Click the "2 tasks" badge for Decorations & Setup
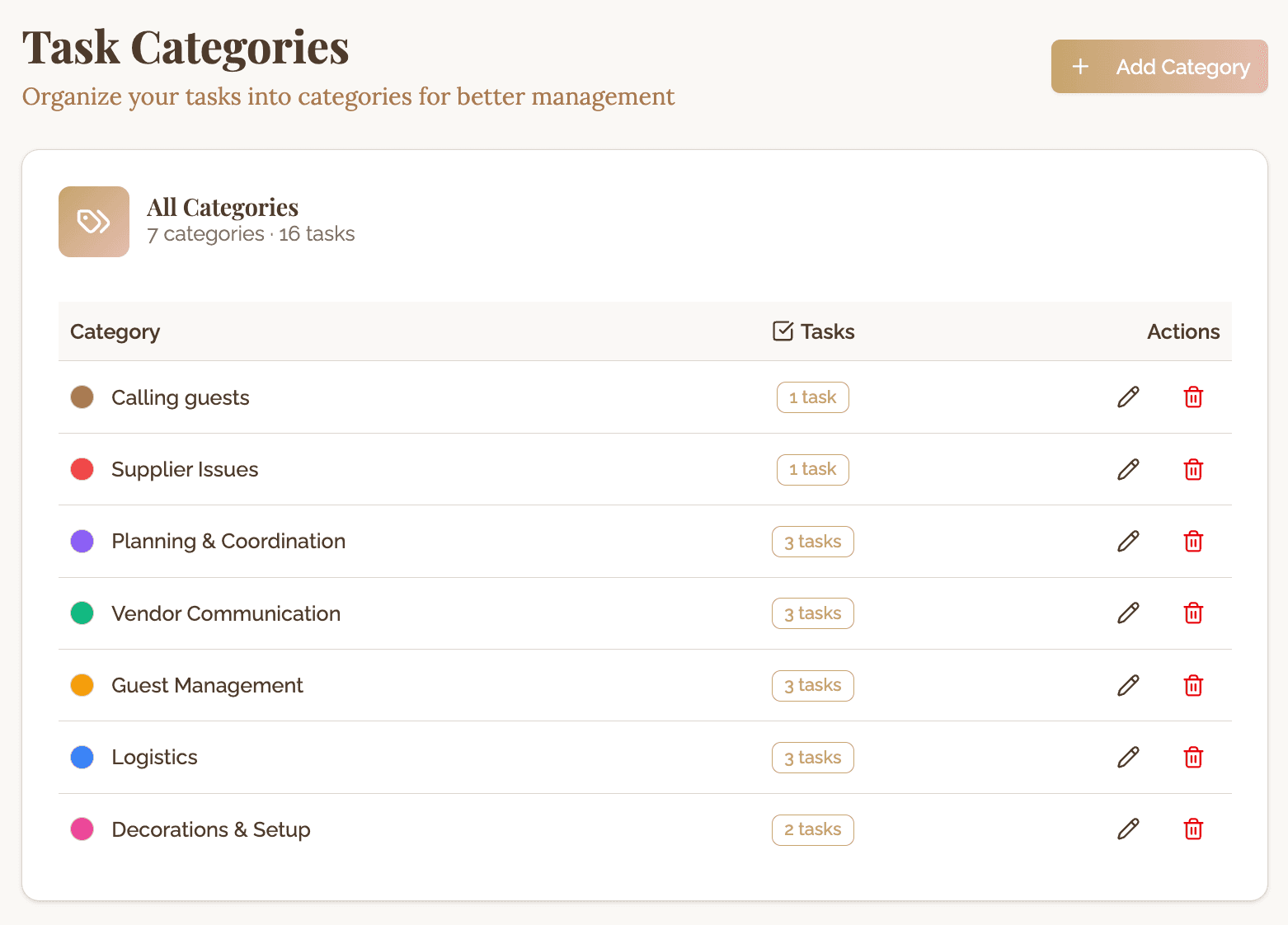 [813, 829]
